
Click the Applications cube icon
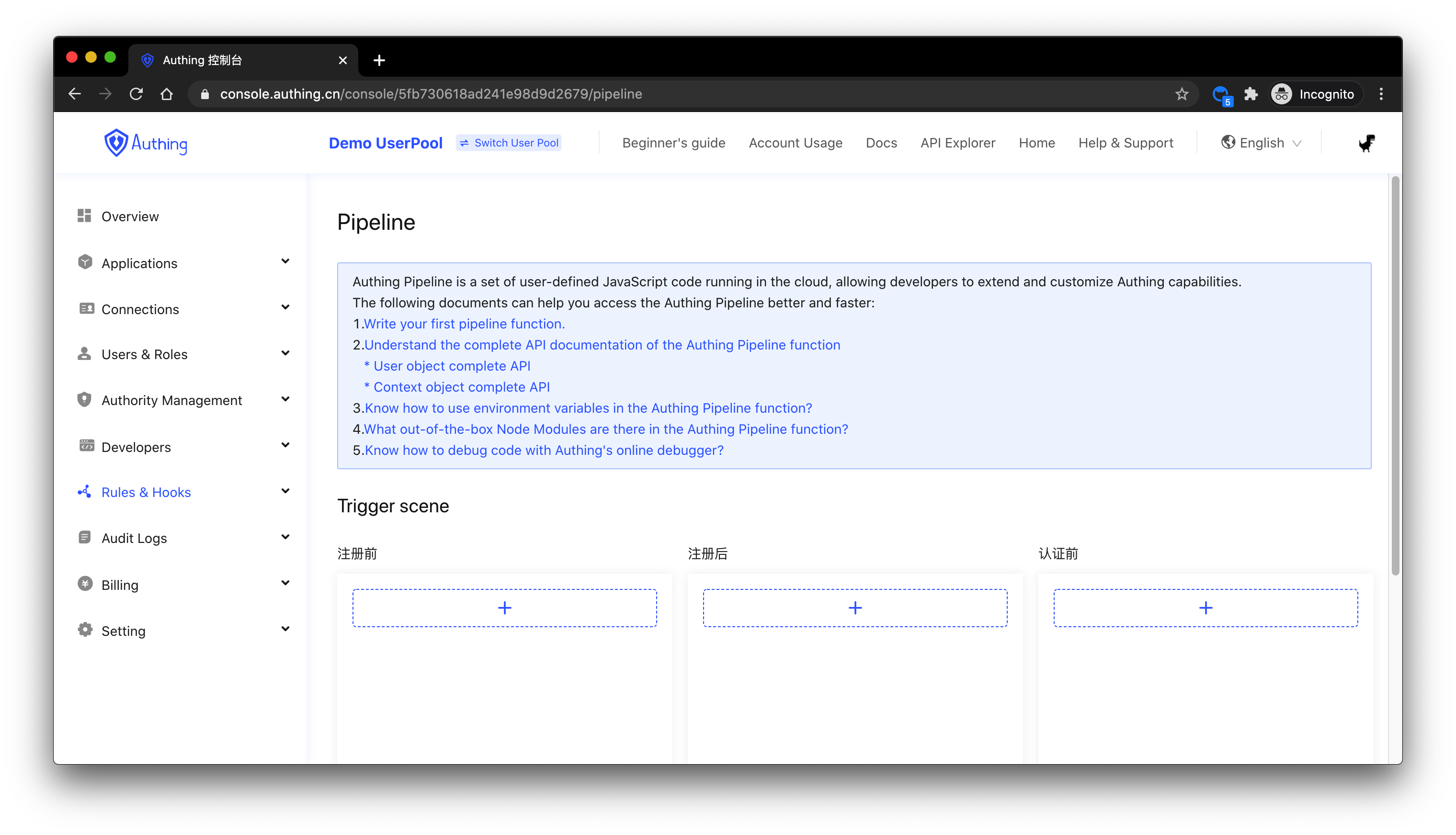85,262
